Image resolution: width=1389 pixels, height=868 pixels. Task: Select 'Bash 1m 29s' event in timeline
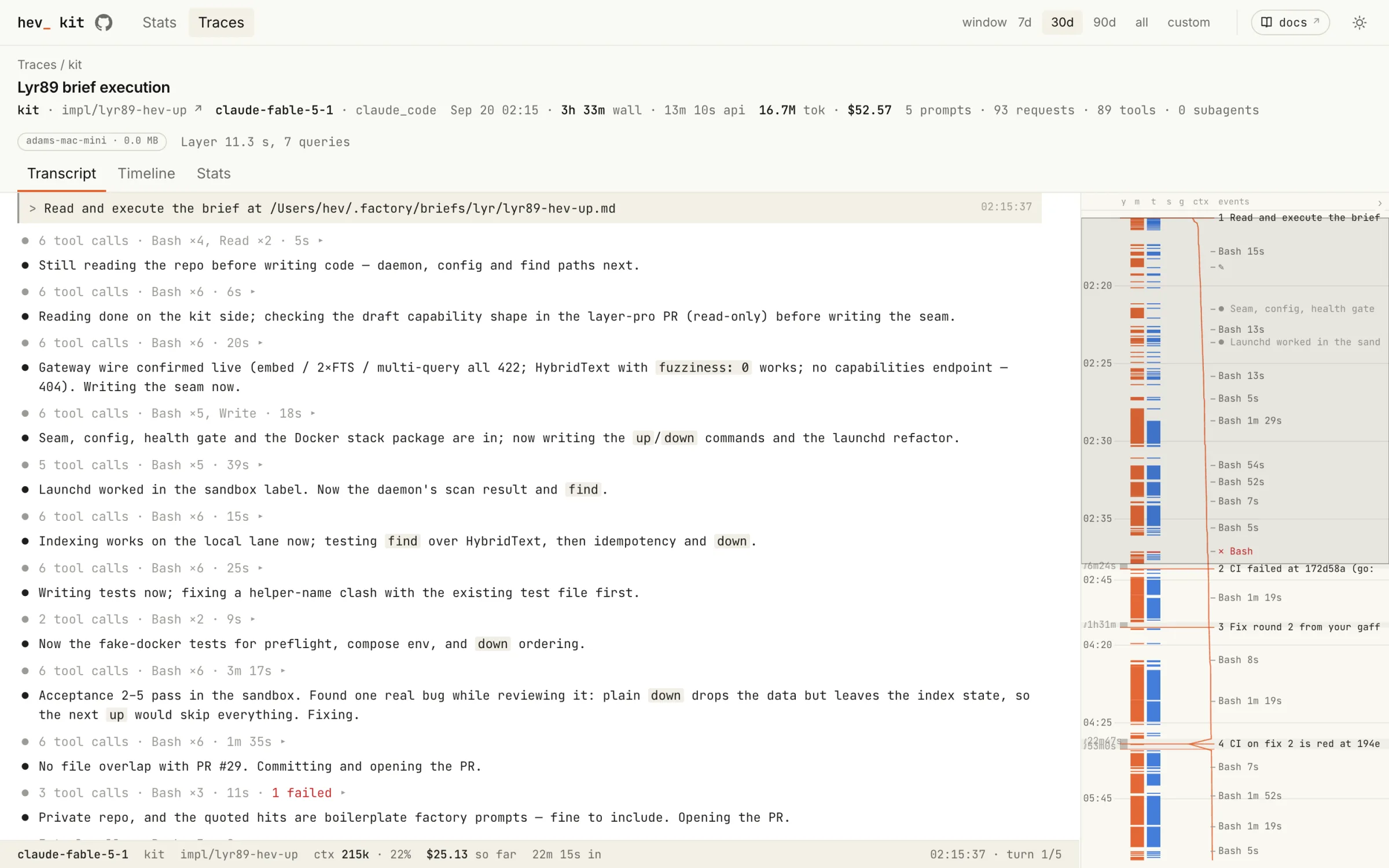[x=1250, y=421]
